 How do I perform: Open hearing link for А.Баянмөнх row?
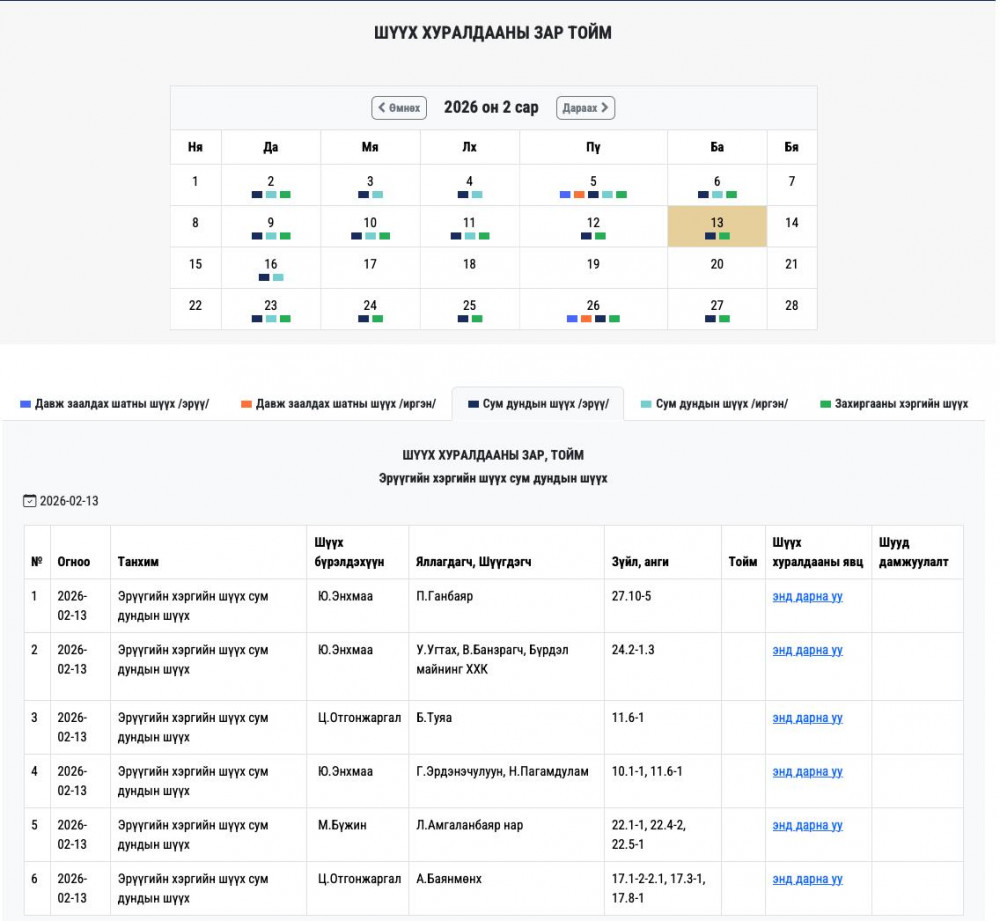(807, 880)
